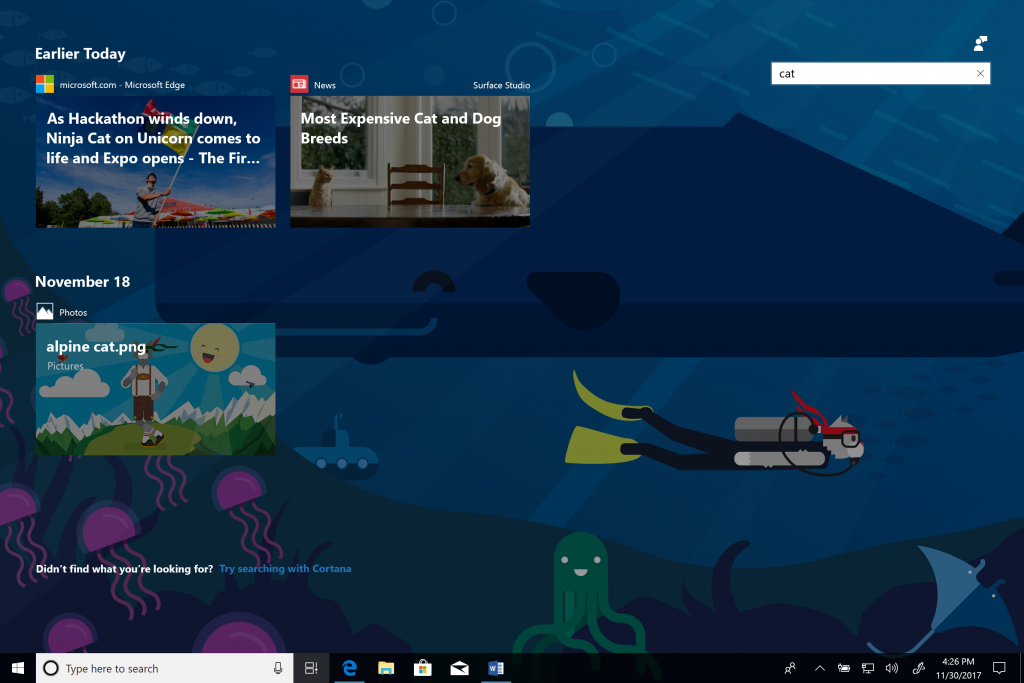Open Most Expensive Cat and Dog Breeds card
1024x683 pixels.
pos(410,161)
